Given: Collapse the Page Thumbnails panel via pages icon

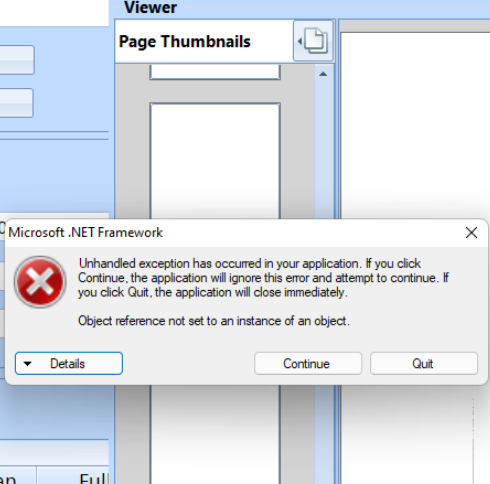Looking at the screenshot, I should 313,41.
